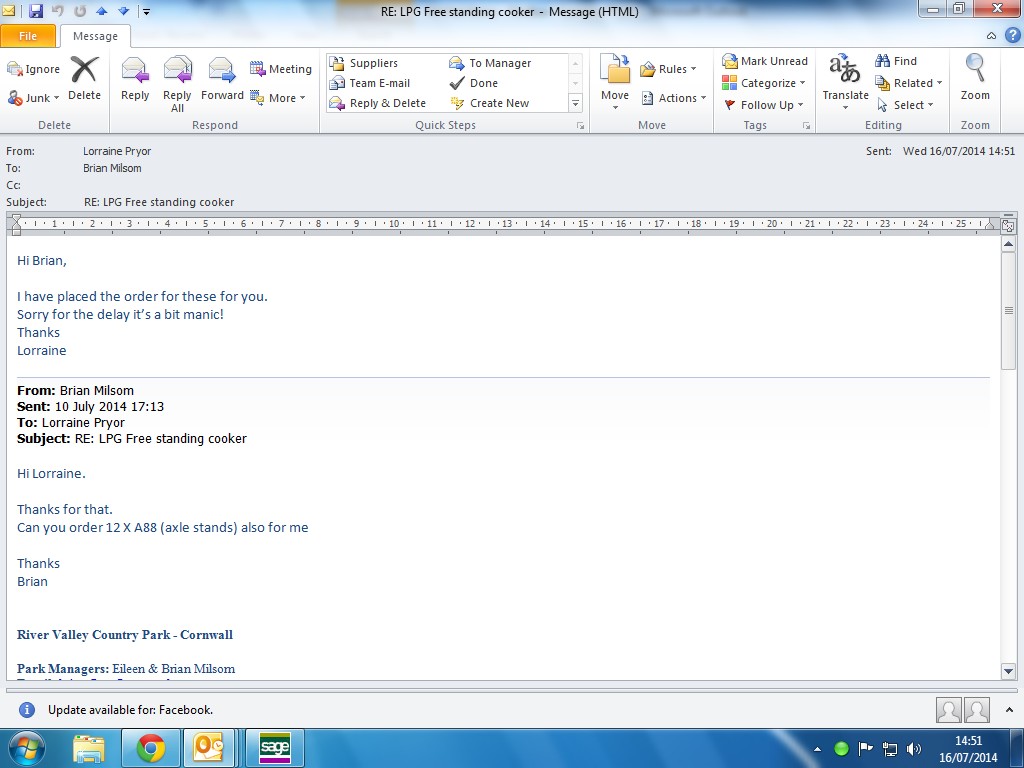Open Google Chrome from the taskbar
1024x768 pixels.
tap(151, 748)
